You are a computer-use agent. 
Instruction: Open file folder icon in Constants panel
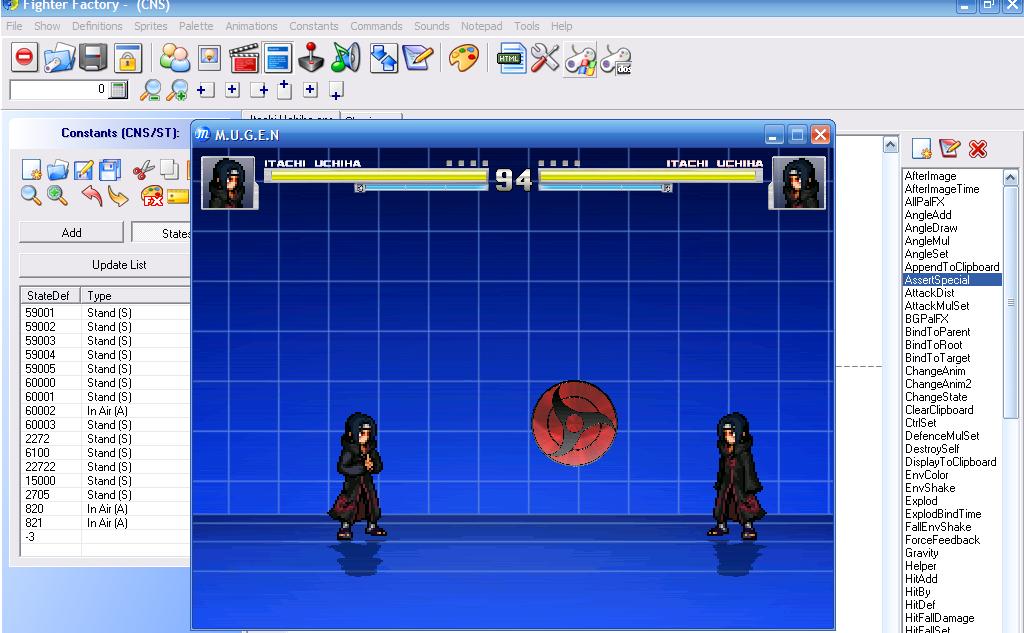click(x=57, y=170)
